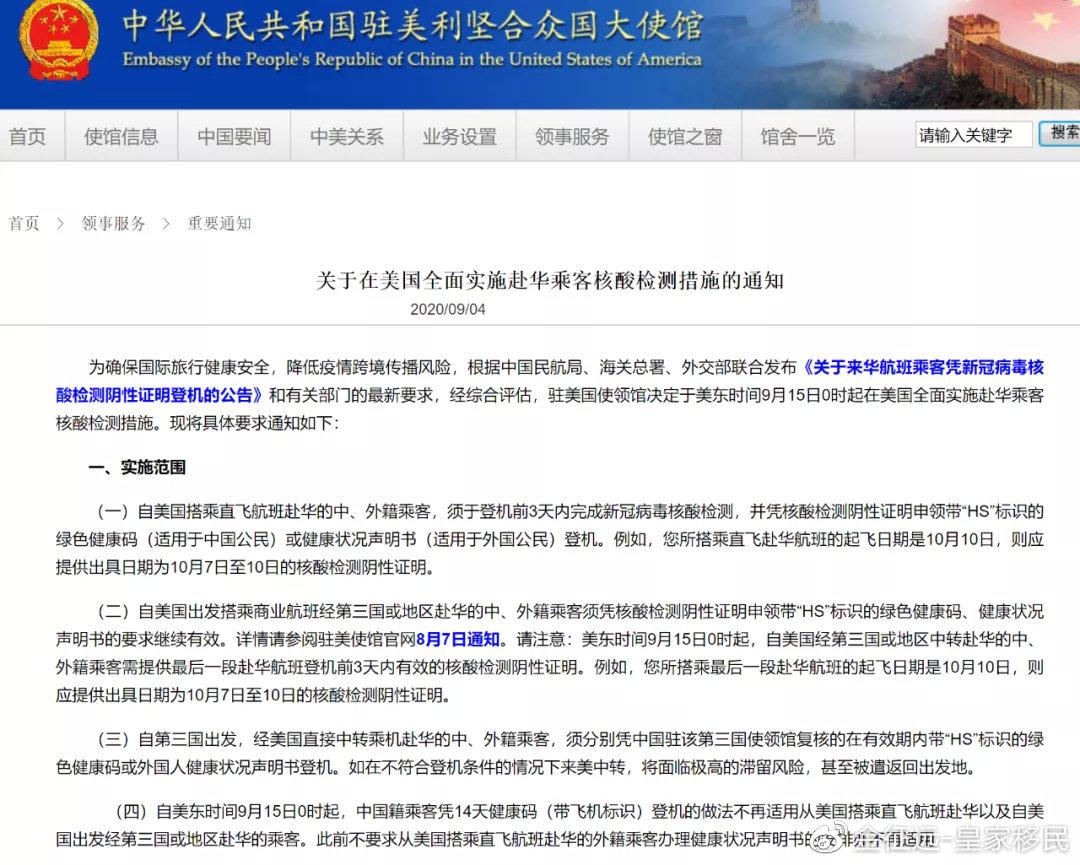Image resolution: width=1080 pixels, height=865 pixels.
Task: Click the paragraph starting with （三）自第三国出发
Action: pyautogui.click(x=550, y=753)
